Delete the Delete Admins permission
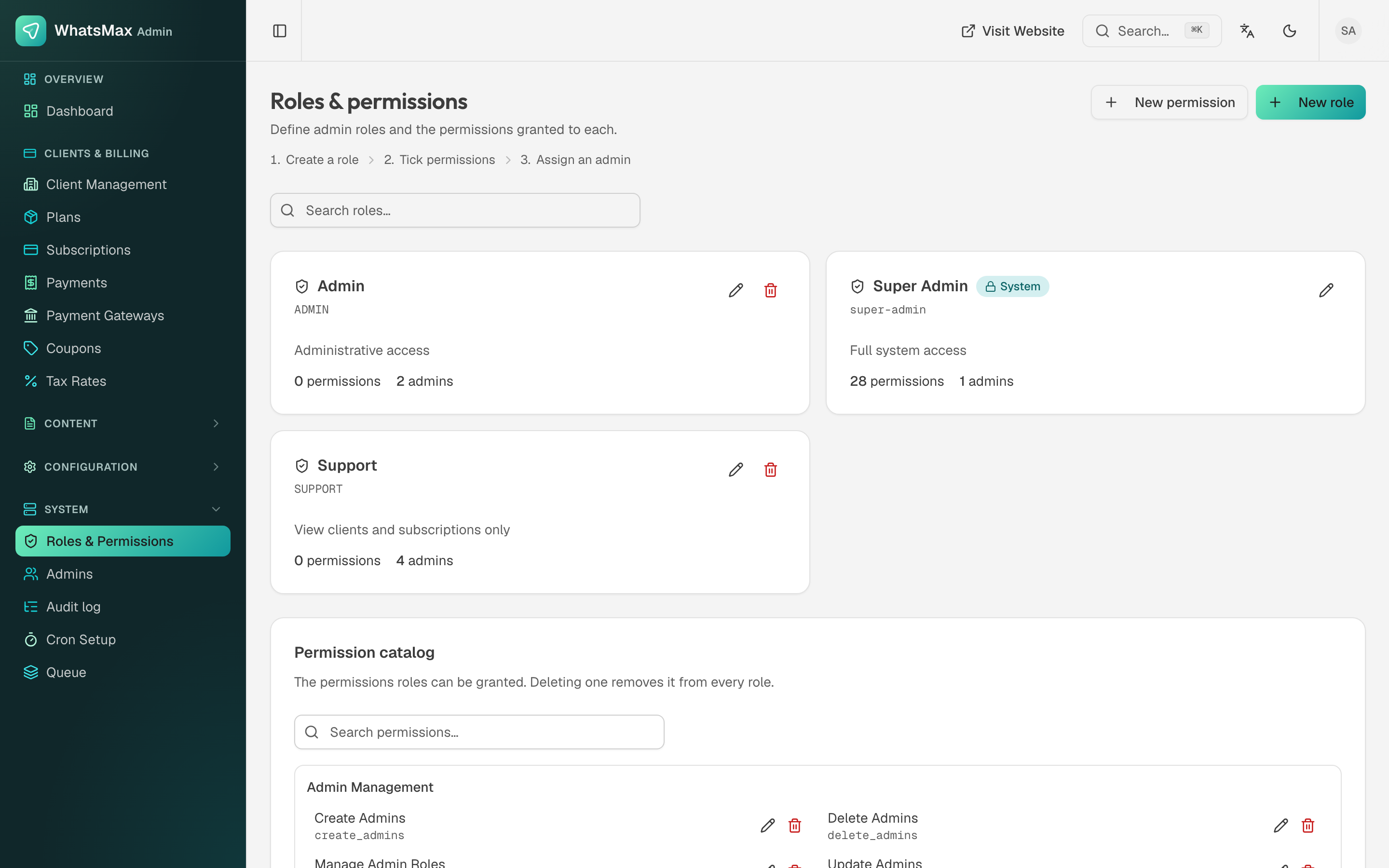 (x=1308, y=826)
